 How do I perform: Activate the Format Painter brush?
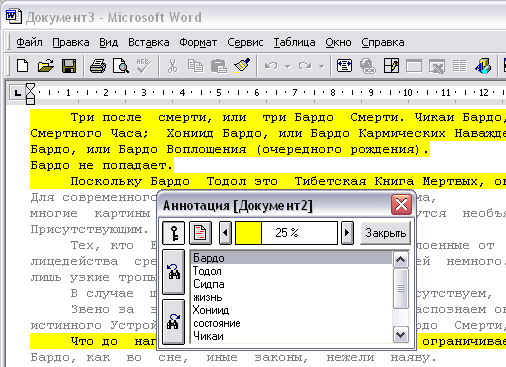click(242, 66)
